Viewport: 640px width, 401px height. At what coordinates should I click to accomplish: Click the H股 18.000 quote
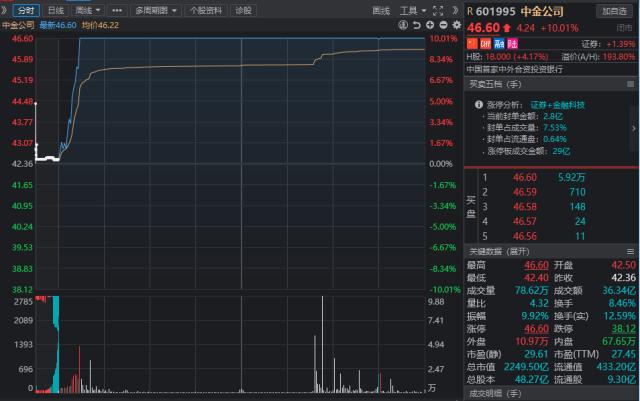click(x=507, y=56)
